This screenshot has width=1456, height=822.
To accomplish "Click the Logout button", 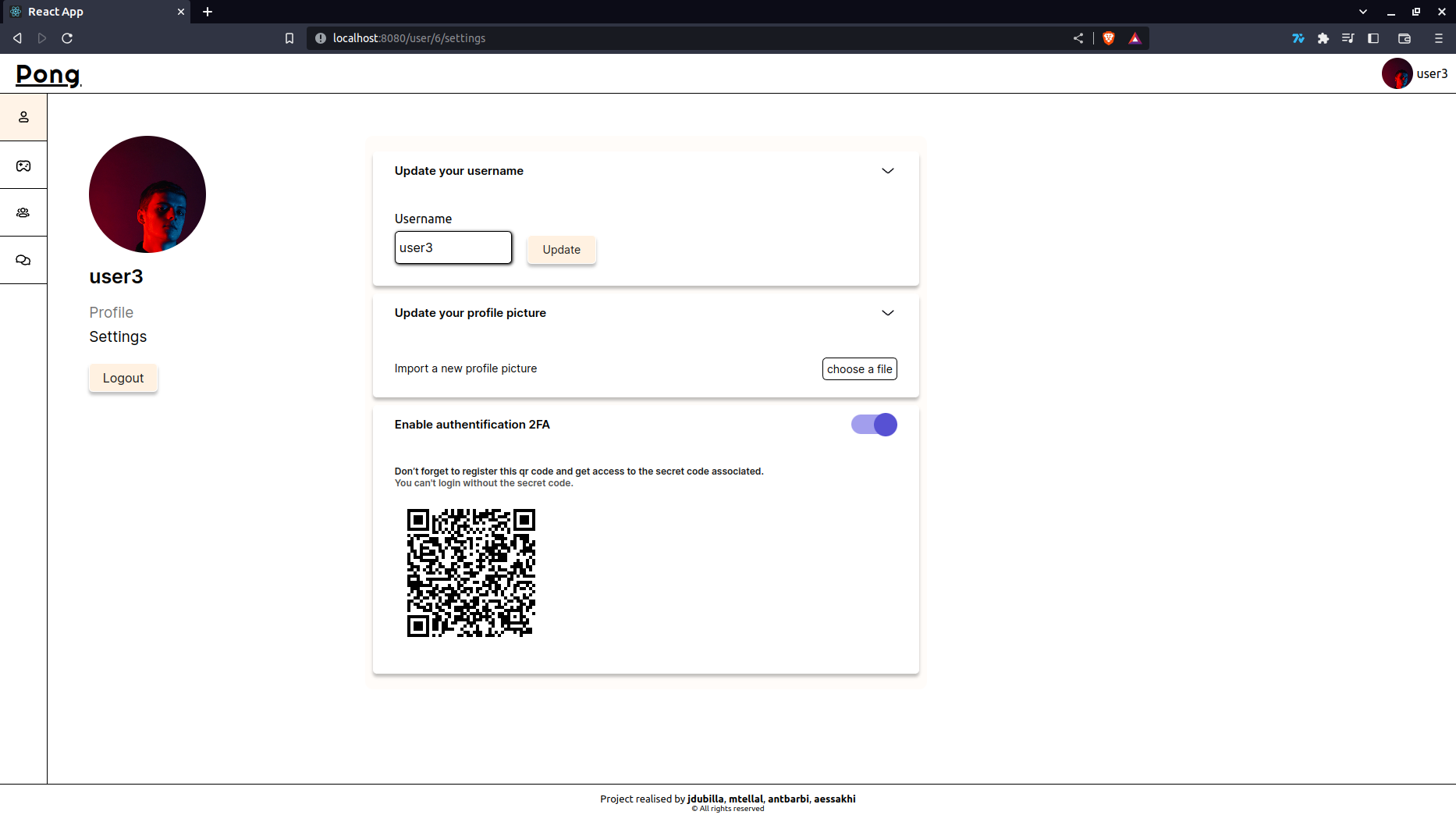I will click(x=123, y=378).
